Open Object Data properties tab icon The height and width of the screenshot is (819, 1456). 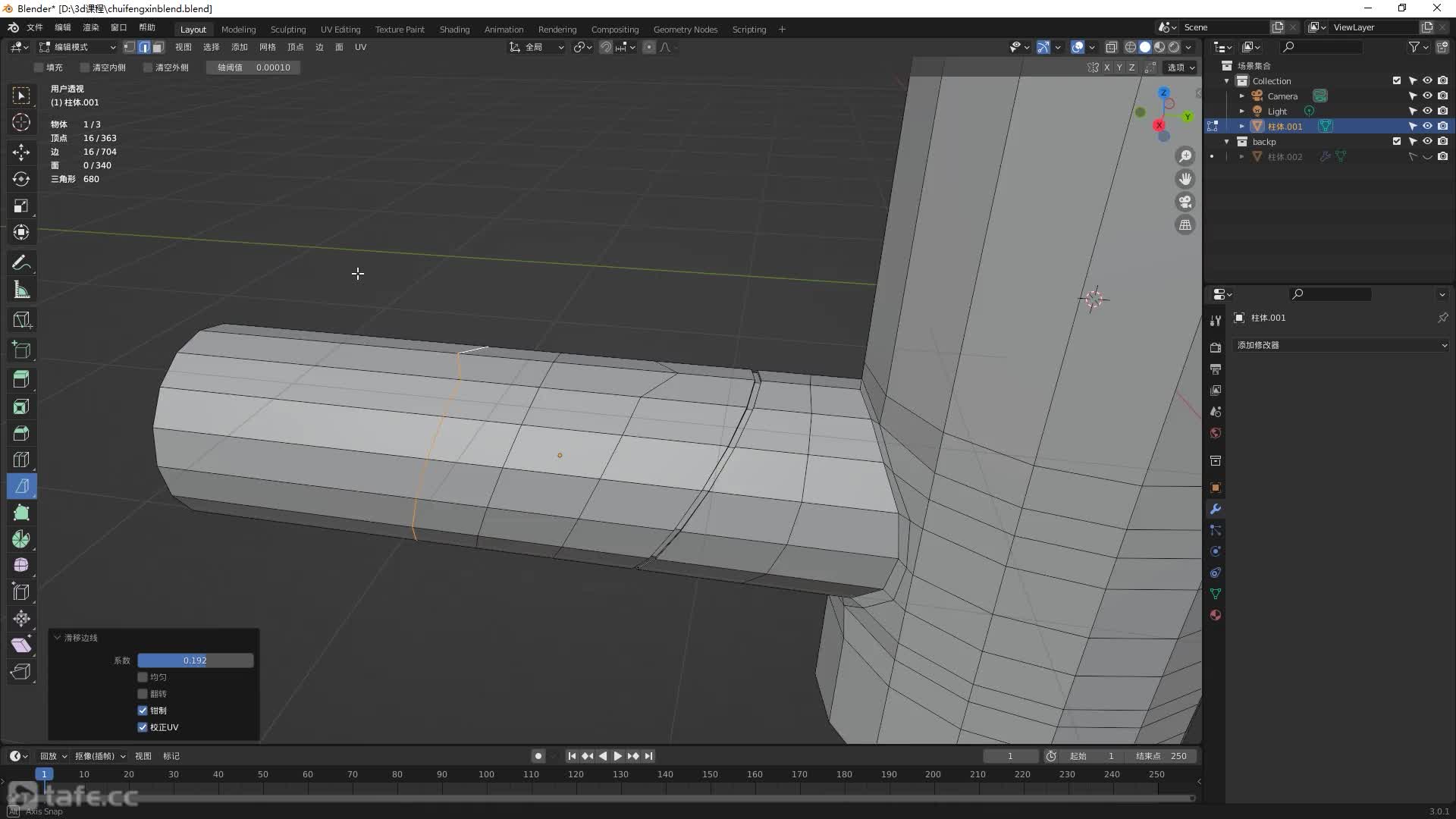pyautogui.click(x=1216, y=594)
